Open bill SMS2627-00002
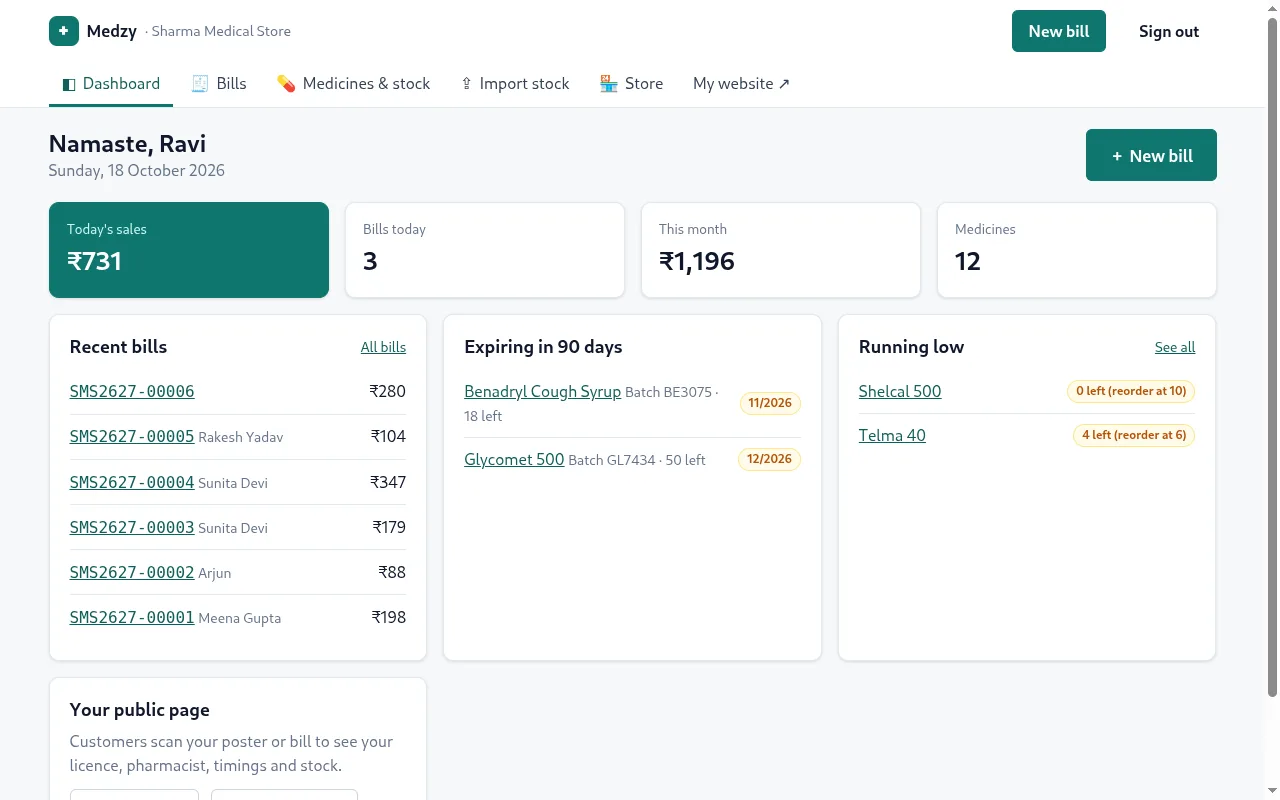Viewport: 1280px width, 800px height. (x=132, y=572)
